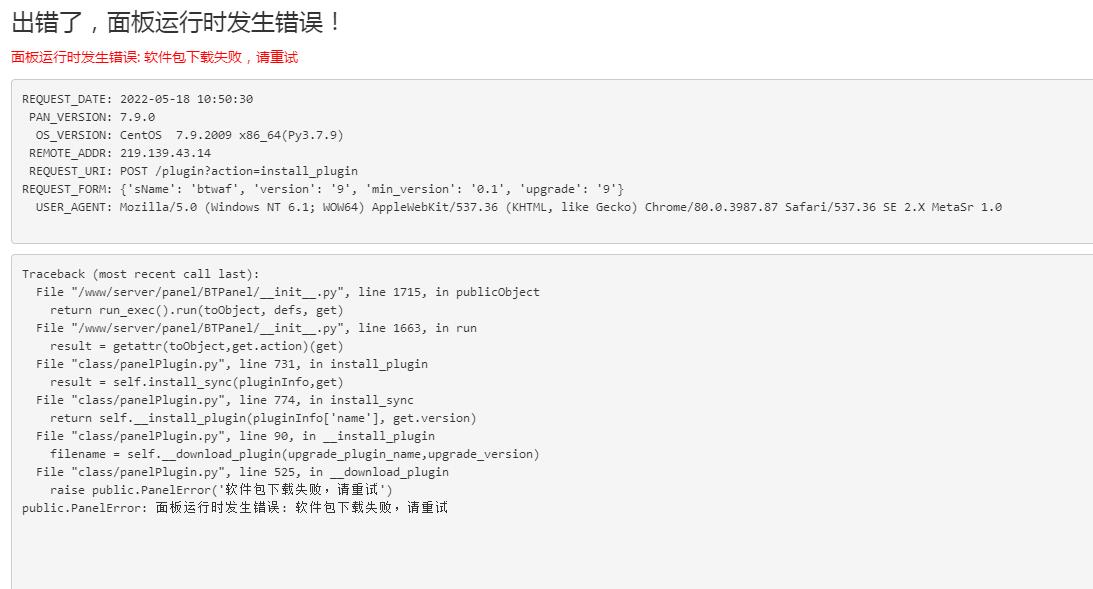Click the line 1715 in publicObject entry
1093x589 pixels.
[288, 292]
